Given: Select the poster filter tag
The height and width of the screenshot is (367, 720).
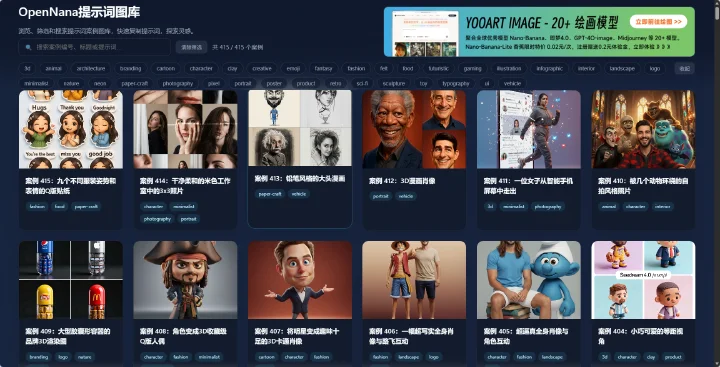Looking at the screenshot, I should [x=274, y=84].
